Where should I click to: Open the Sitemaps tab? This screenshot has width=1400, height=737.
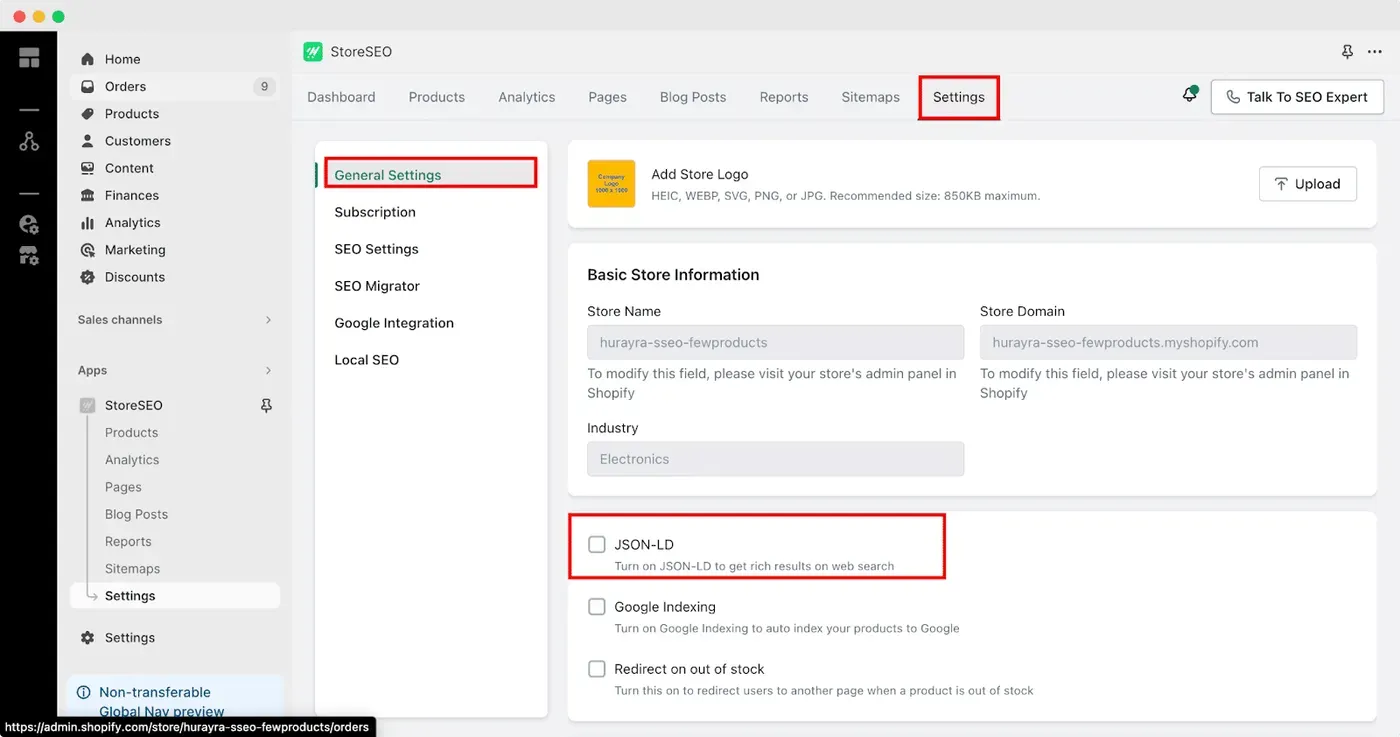pyautogui.click(x=871, y=97)
